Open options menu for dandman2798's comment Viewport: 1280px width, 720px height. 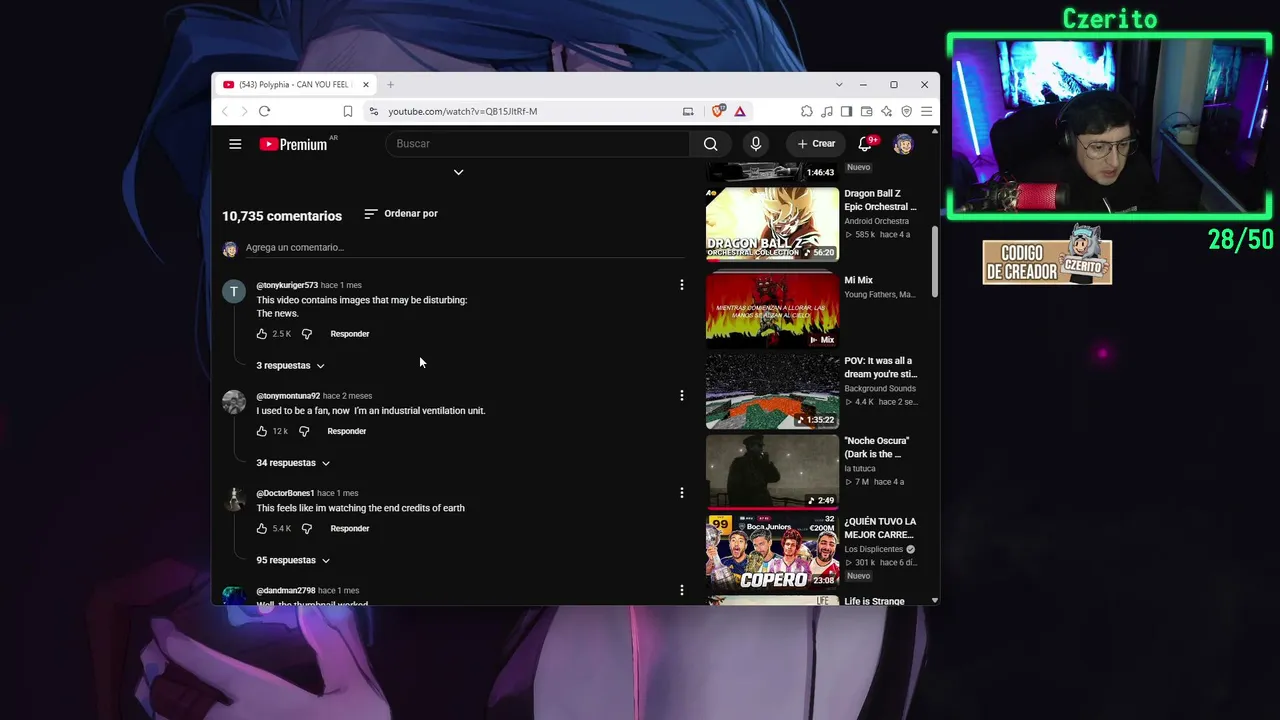point(682,591)
